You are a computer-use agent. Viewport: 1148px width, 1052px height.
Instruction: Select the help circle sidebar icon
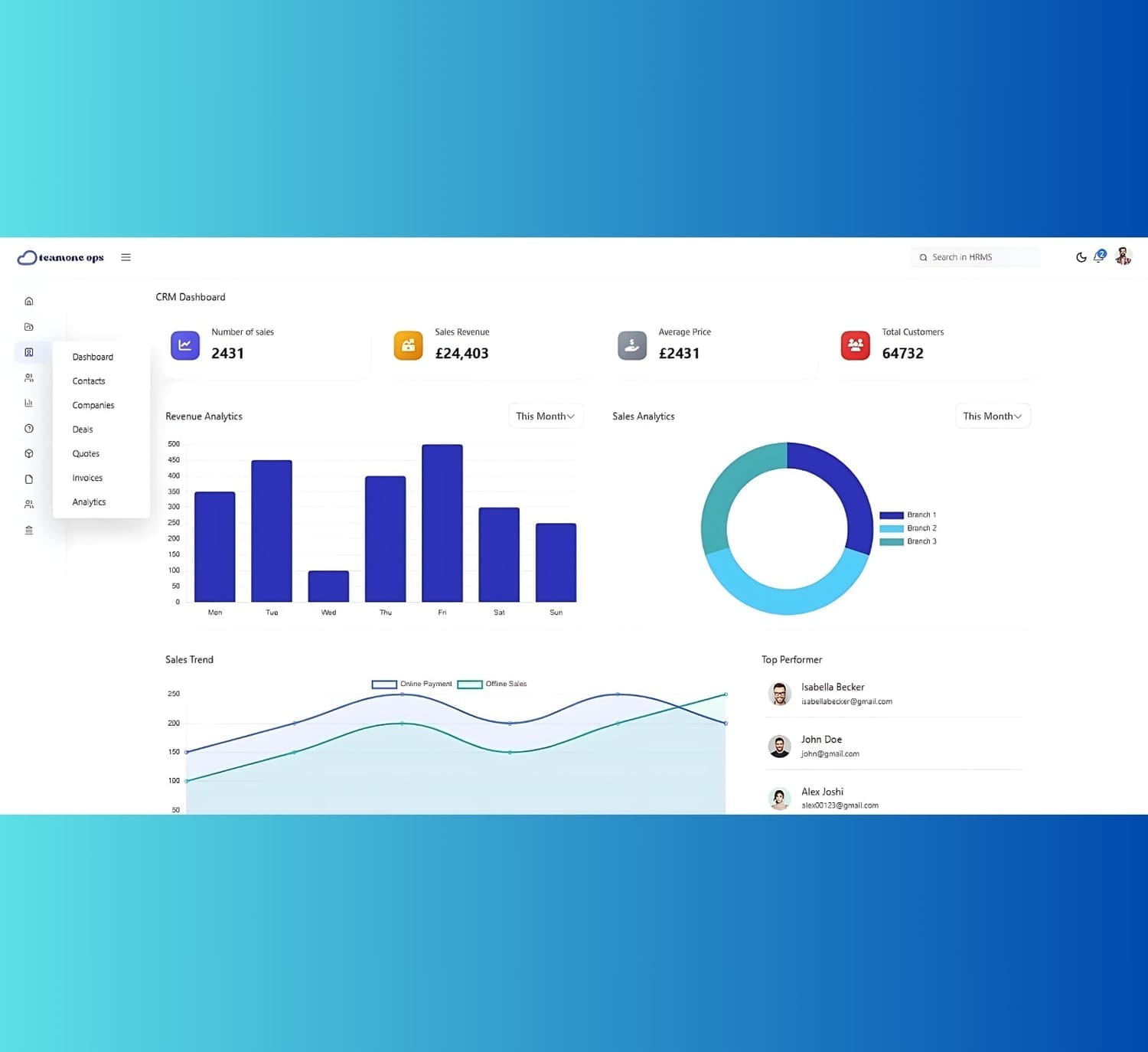coord(29,429)
